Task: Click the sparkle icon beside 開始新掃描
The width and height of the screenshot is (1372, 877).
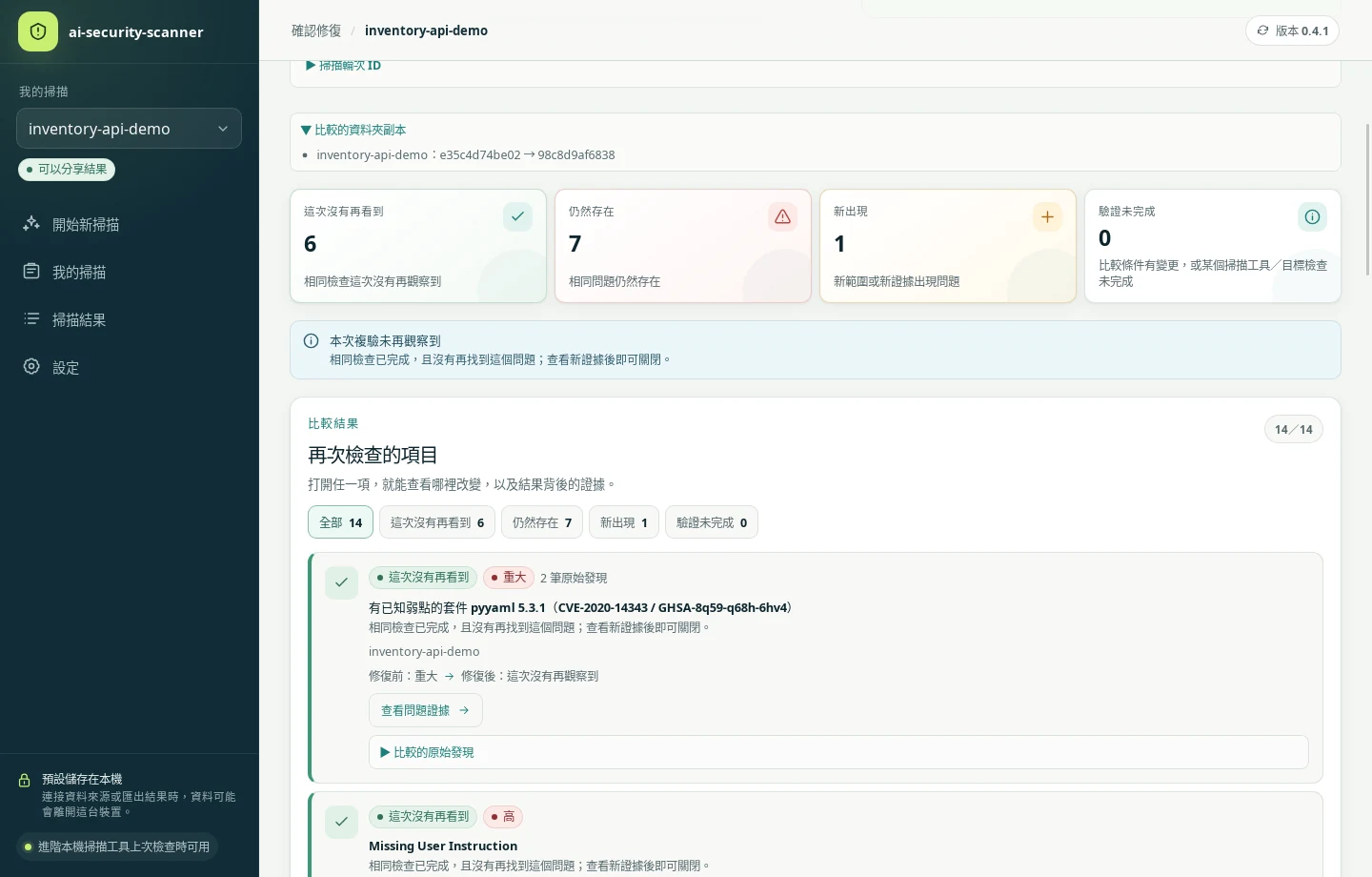Action: 31,224
